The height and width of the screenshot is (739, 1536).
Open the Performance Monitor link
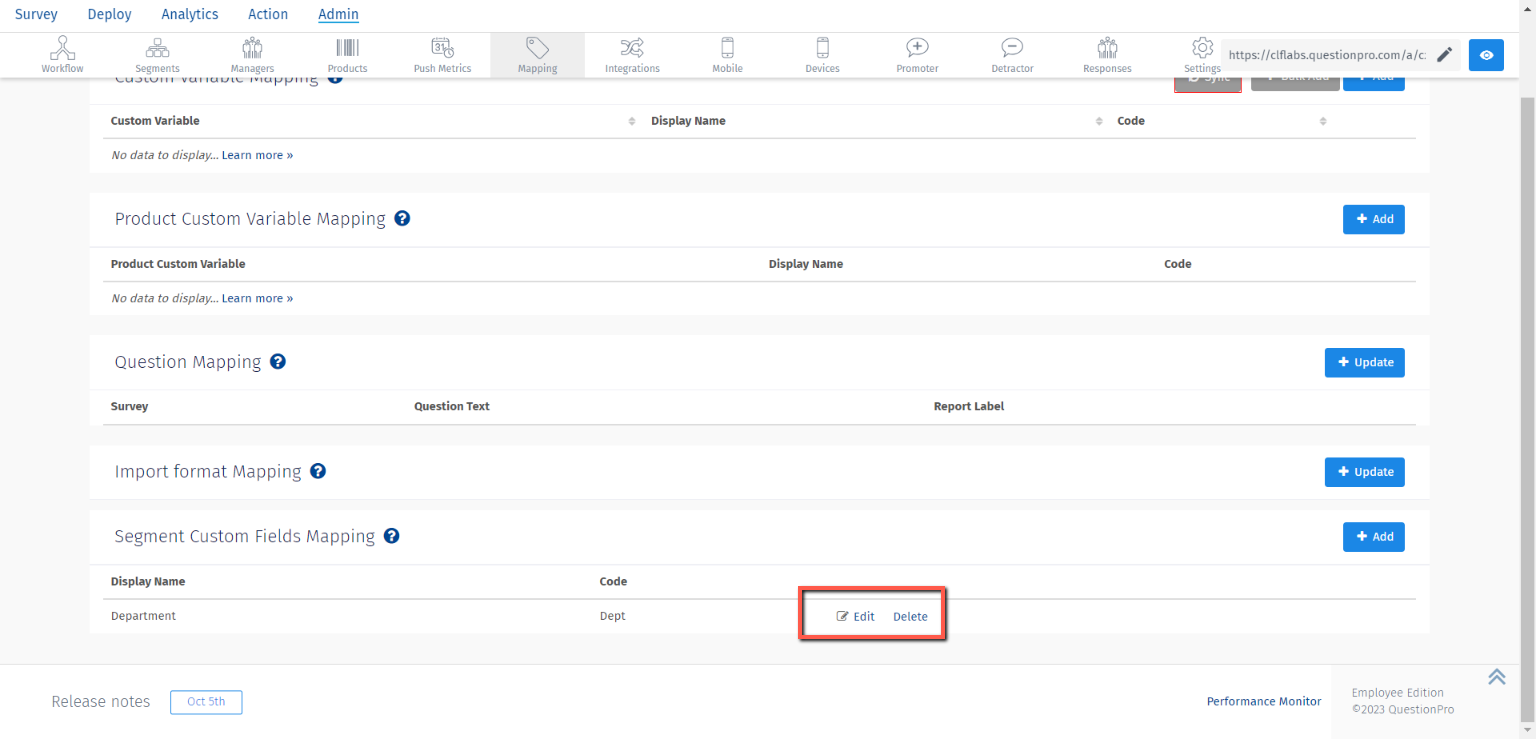click(x=1264, y=701)
